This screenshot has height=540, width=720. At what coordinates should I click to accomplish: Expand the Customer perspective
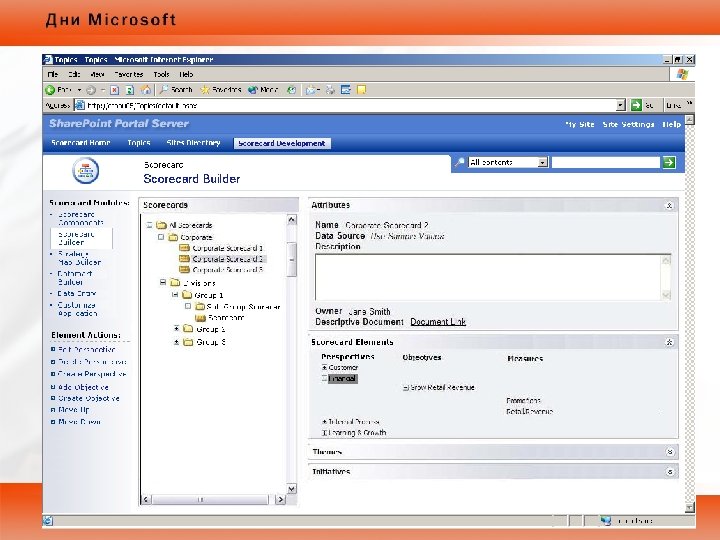[325, 367]
